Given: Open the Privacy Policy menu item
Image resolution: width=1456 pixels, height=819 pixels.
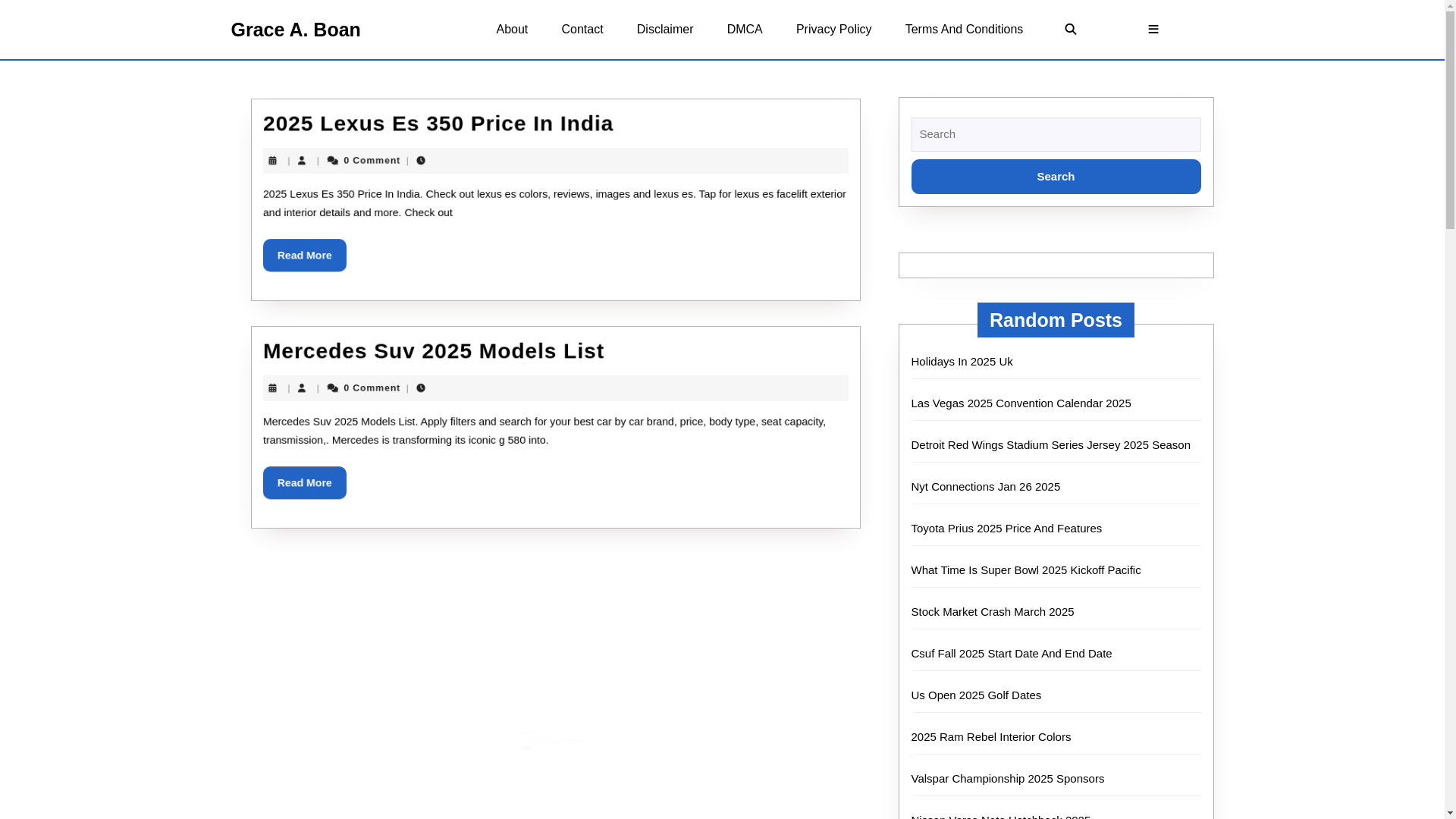Looking at the screenshot, I should (833, 29).
